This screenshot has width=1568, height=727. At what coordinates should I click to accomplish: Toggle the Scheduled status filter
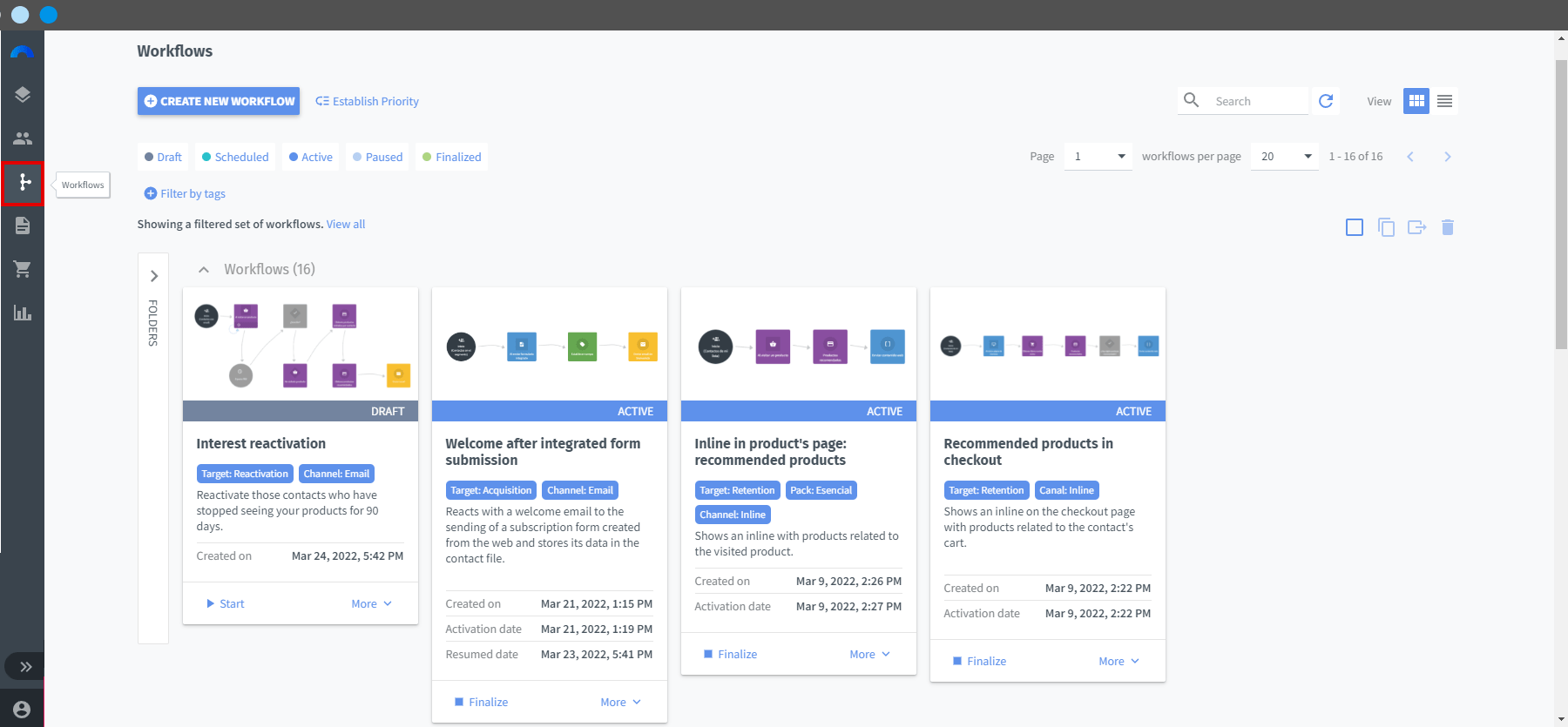pyautogui.click(x=235, y=157)
